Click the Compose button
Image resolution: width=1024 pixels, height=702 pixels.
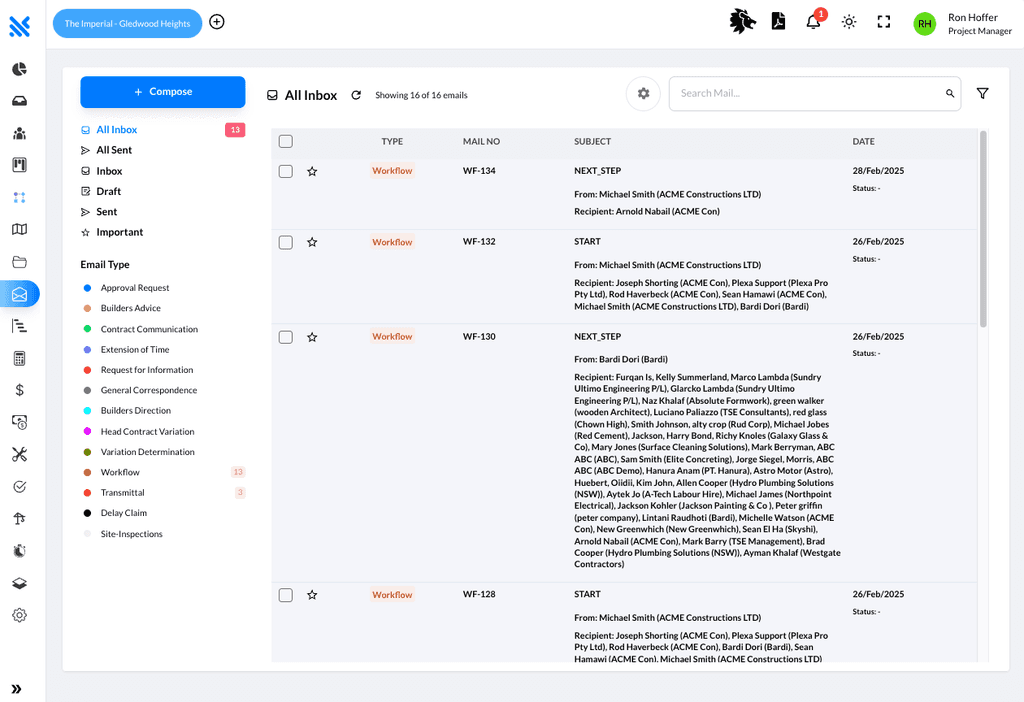[162, 91]
